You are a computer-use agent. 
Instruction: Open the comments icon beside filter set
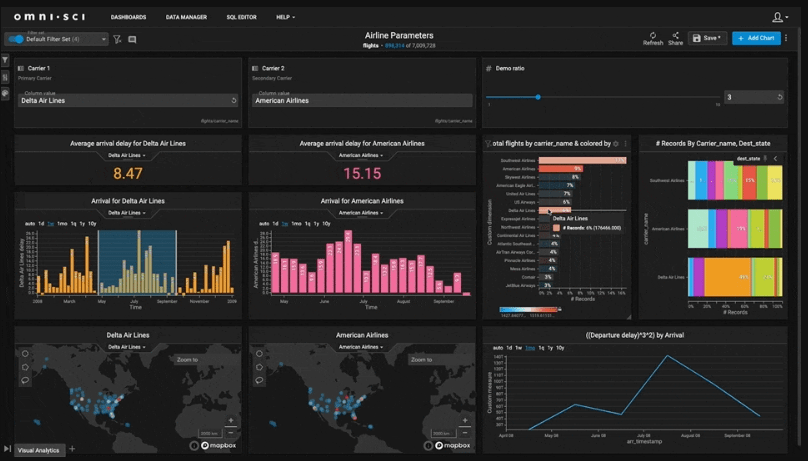point(132,39)
